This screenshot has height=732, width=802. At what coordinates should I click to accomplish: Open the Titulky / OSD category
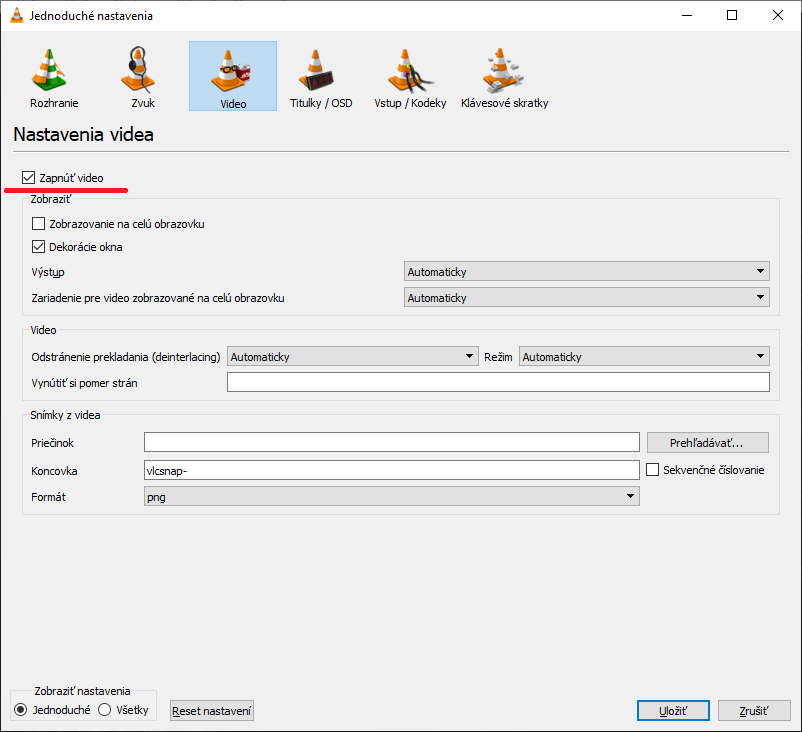click(321, 76)
